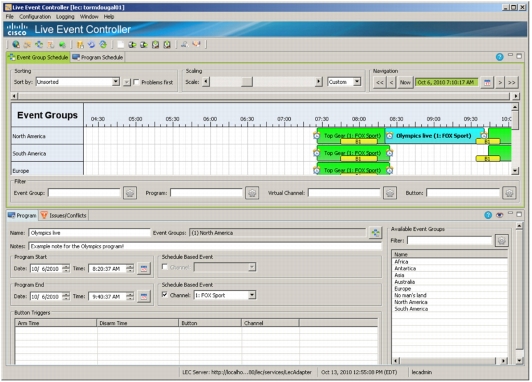Click the clock icon starting Olympics live event

pos(390,136)
